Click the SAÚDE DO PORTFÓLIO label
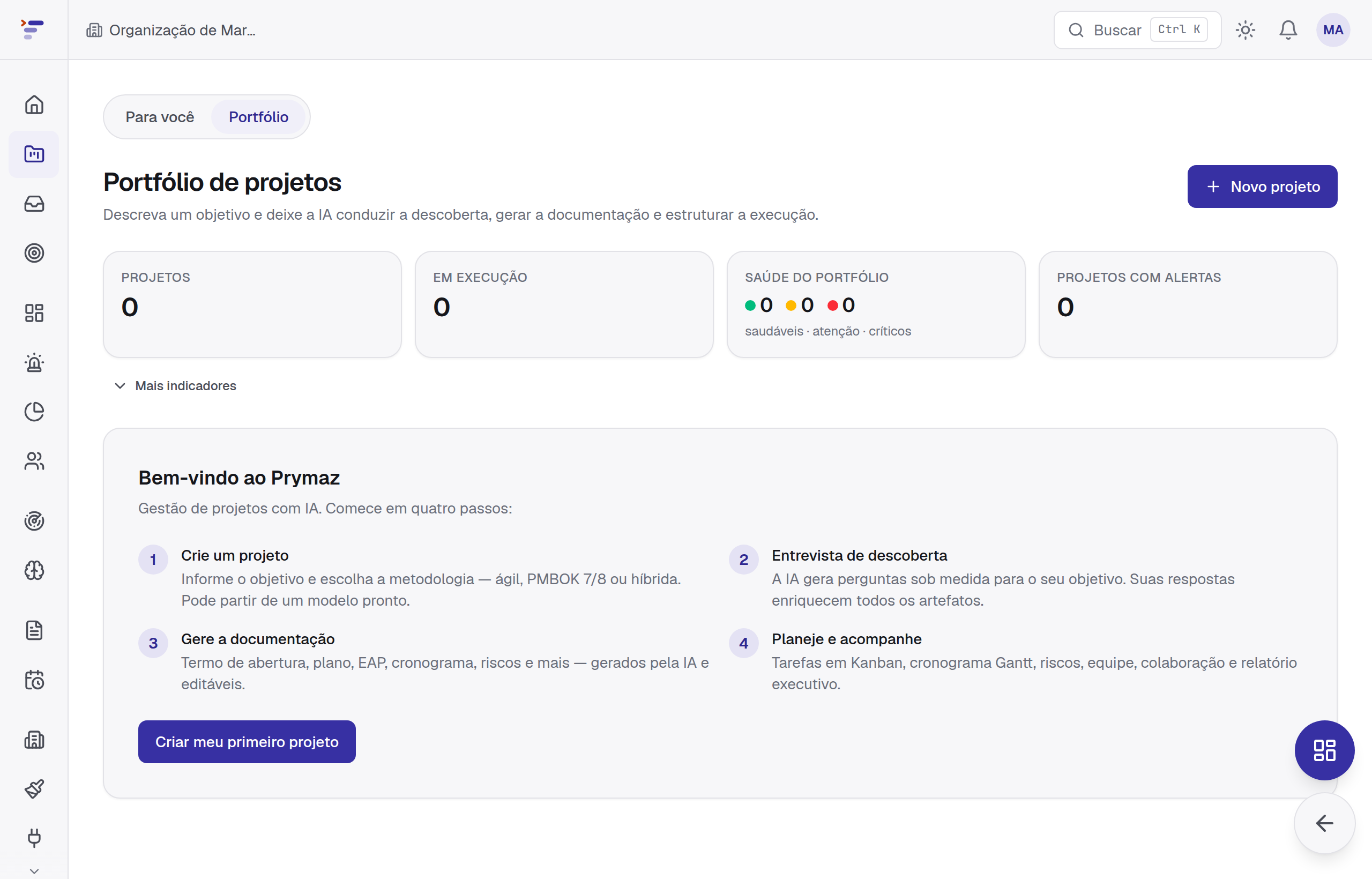This screenshot has height=879, width=1372. click(x=816, y=278)
